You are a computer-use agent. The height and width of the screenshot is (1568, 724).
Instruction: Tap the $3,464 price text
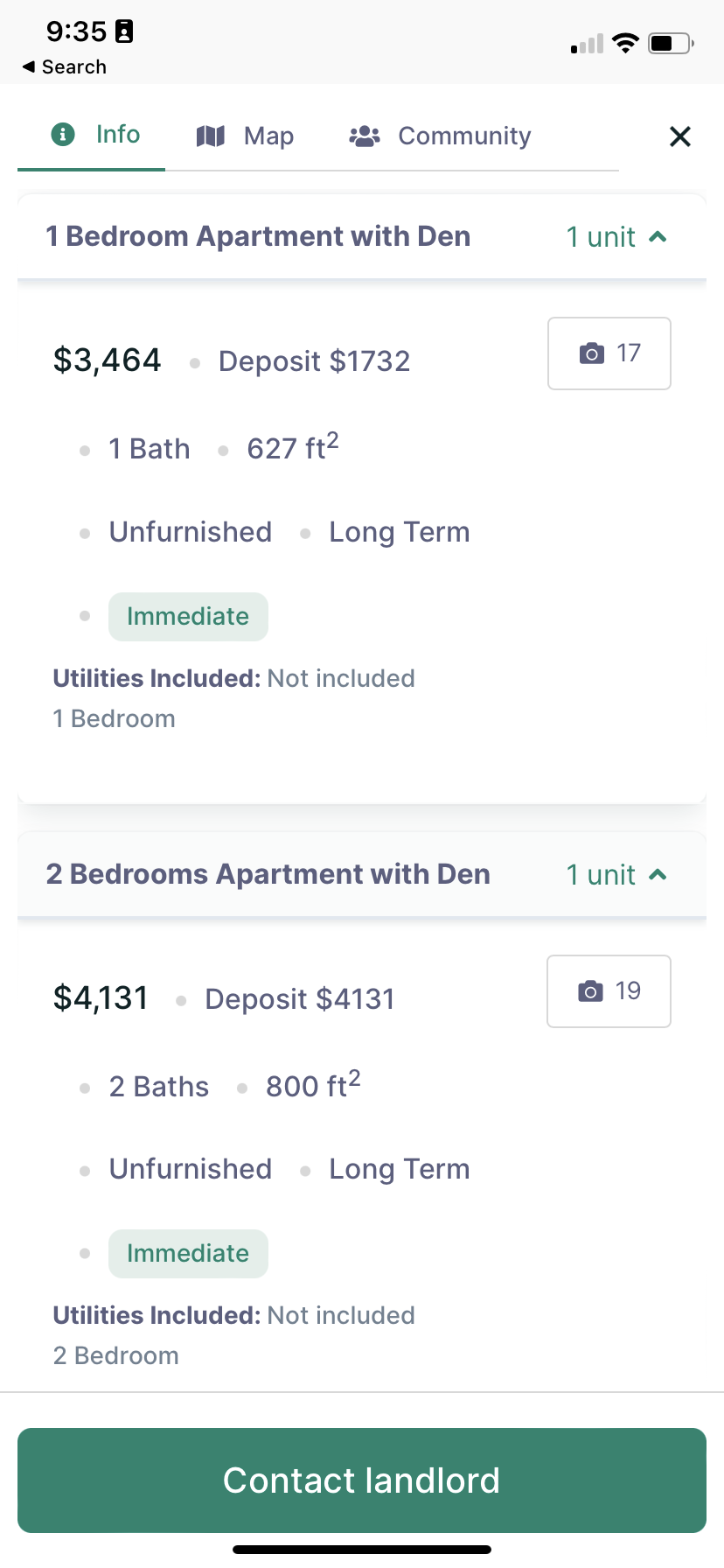[x=108, y=360]
